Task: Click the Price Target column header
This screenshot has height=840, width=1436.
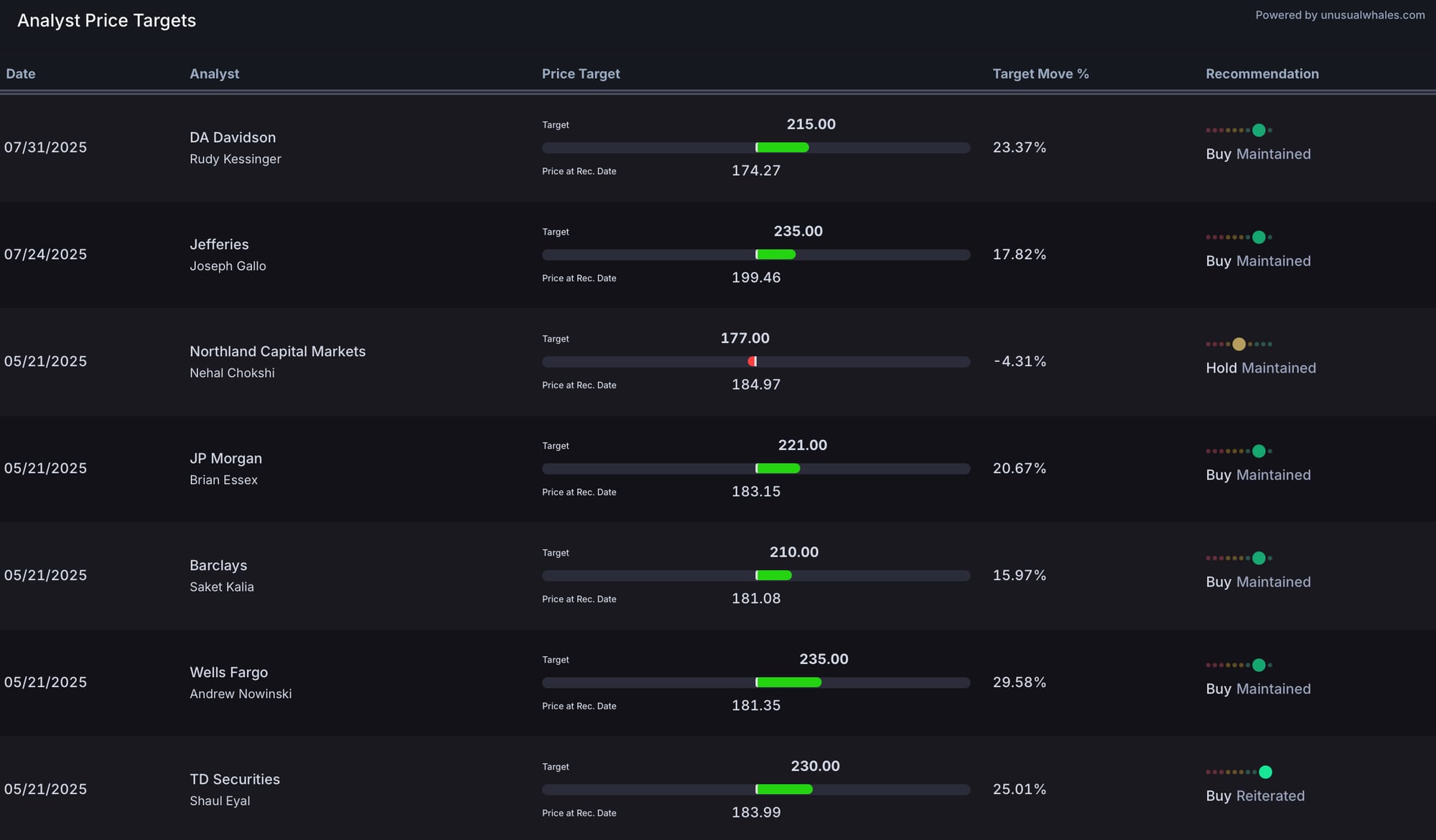Action: [581, 74]
